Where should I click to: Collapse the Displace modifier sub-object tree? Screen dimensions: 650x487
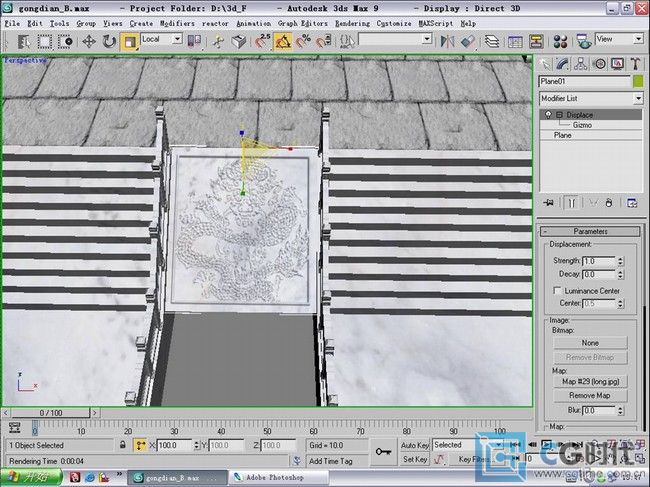point(559,114)
